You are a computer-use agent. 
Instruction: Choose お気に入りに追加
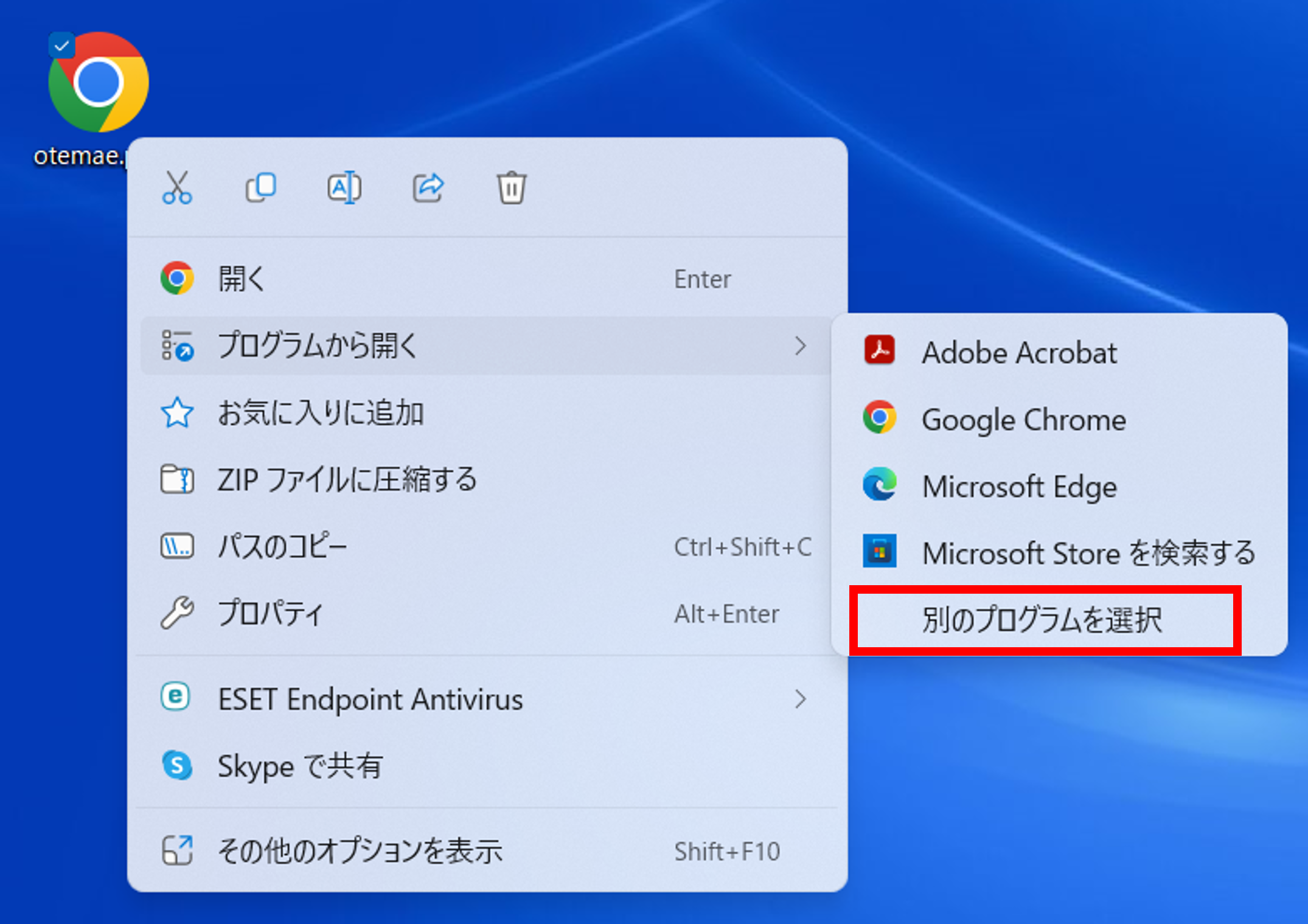487,413
